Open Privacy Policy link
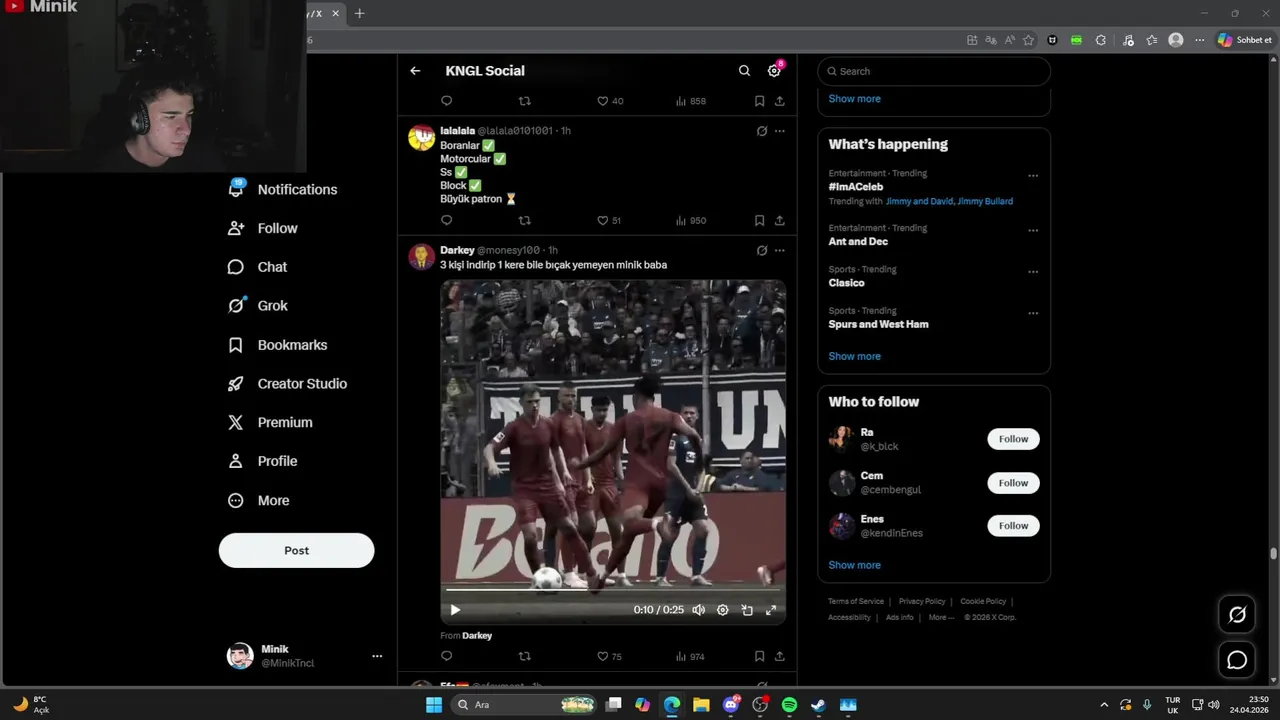 pos(922,601)
